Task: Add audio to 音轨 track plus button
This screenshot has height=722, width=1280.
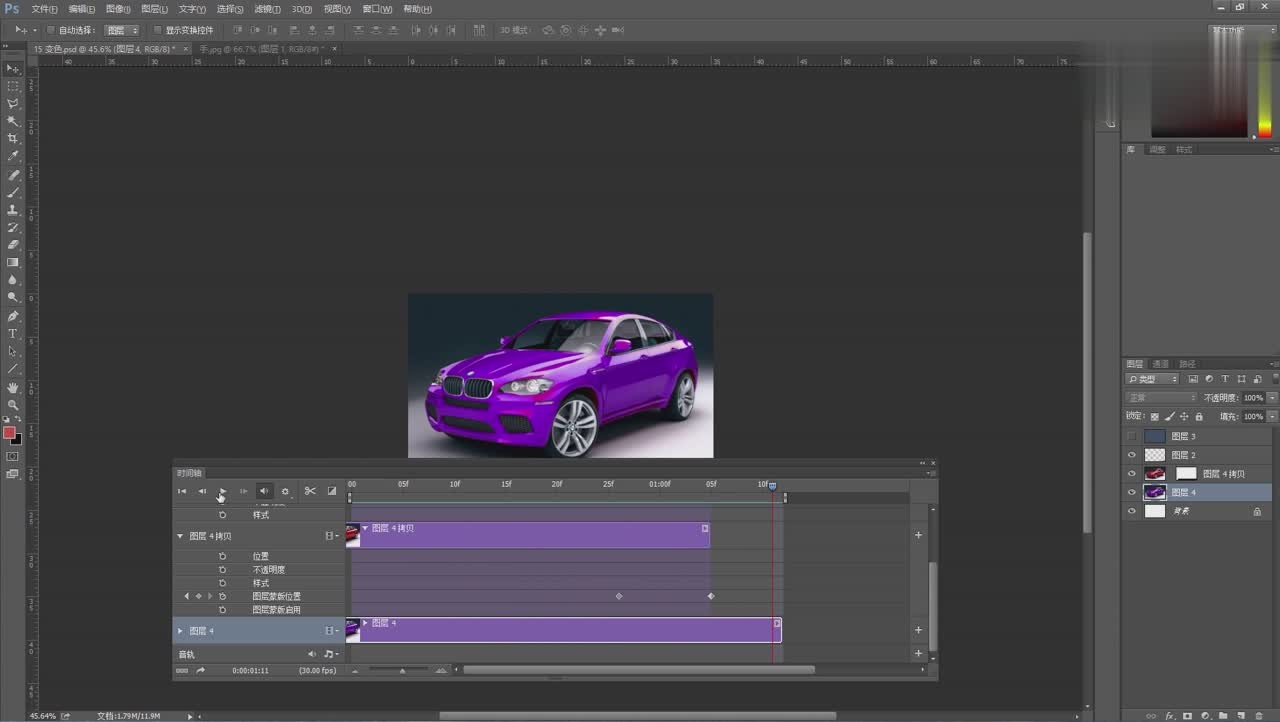Action: click(x=918, y=654)
